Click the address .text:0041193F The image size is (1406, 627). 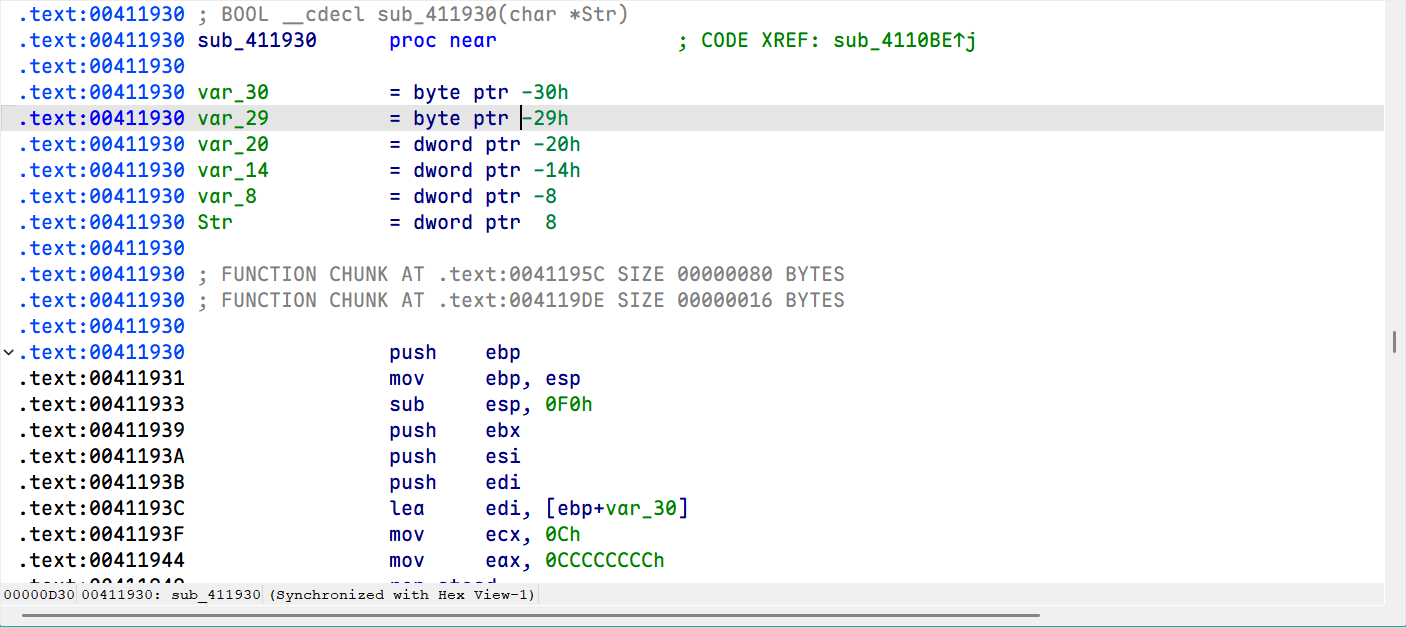[101, 534]
